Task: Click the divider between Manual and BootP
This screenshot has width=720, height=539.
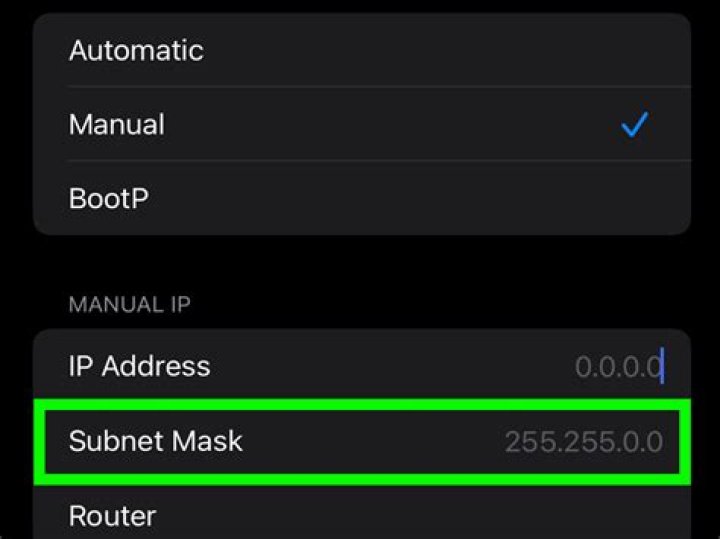Action: (x=378, y=161)
